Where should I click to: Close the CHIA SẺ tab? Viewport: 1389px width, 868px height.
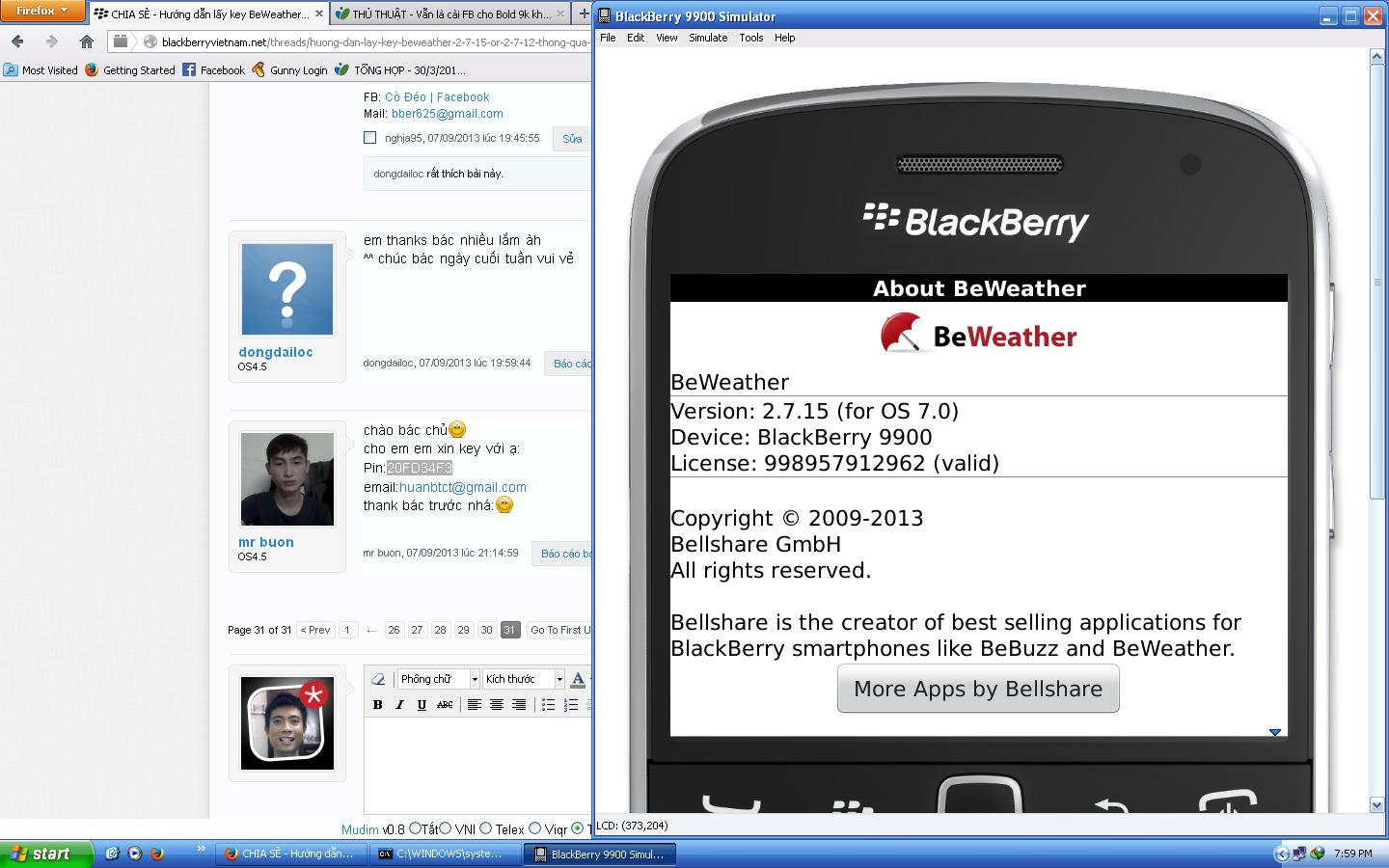click(319, 14)
